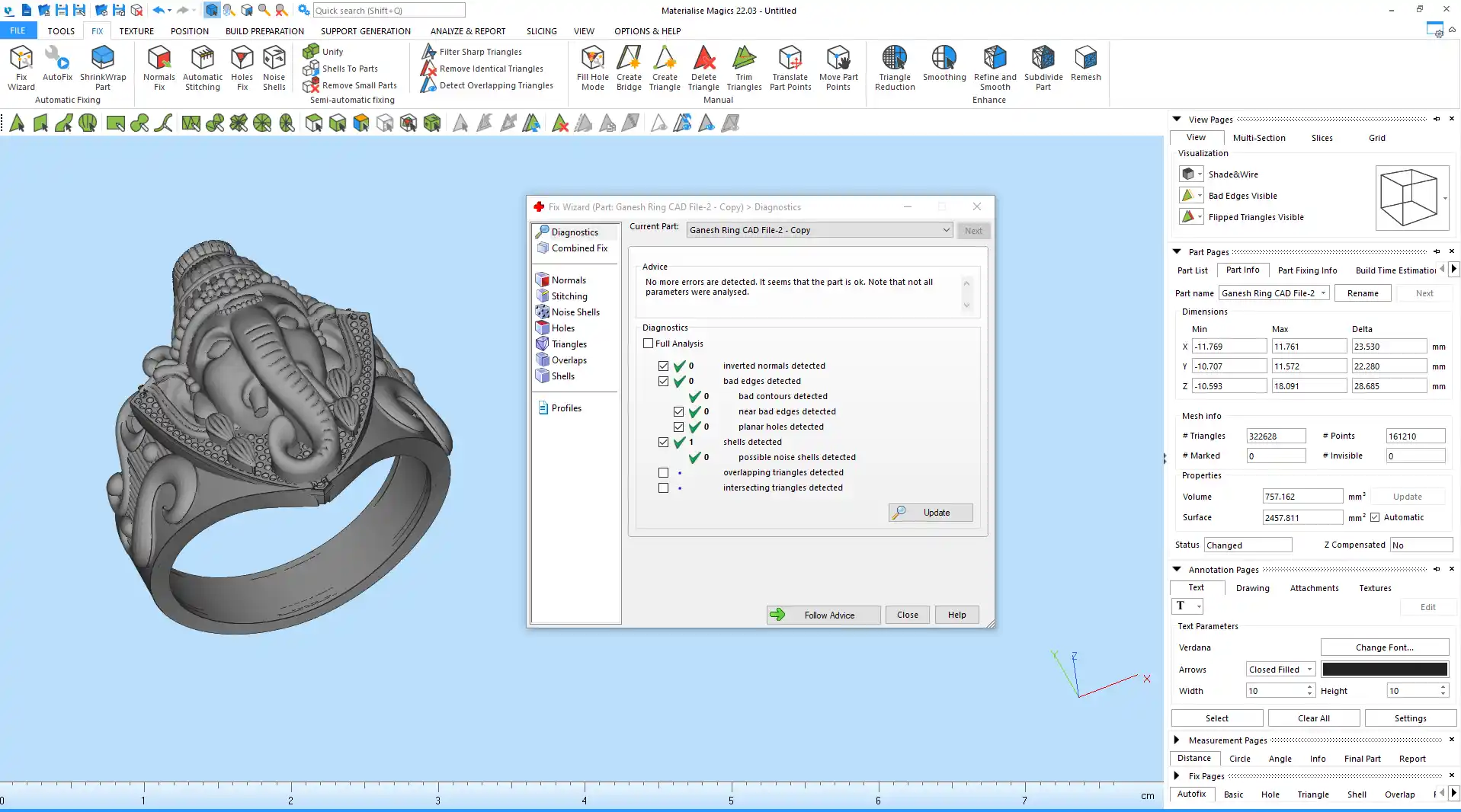Expand Shade&Wire visualization dropdown

(1200, 174)
